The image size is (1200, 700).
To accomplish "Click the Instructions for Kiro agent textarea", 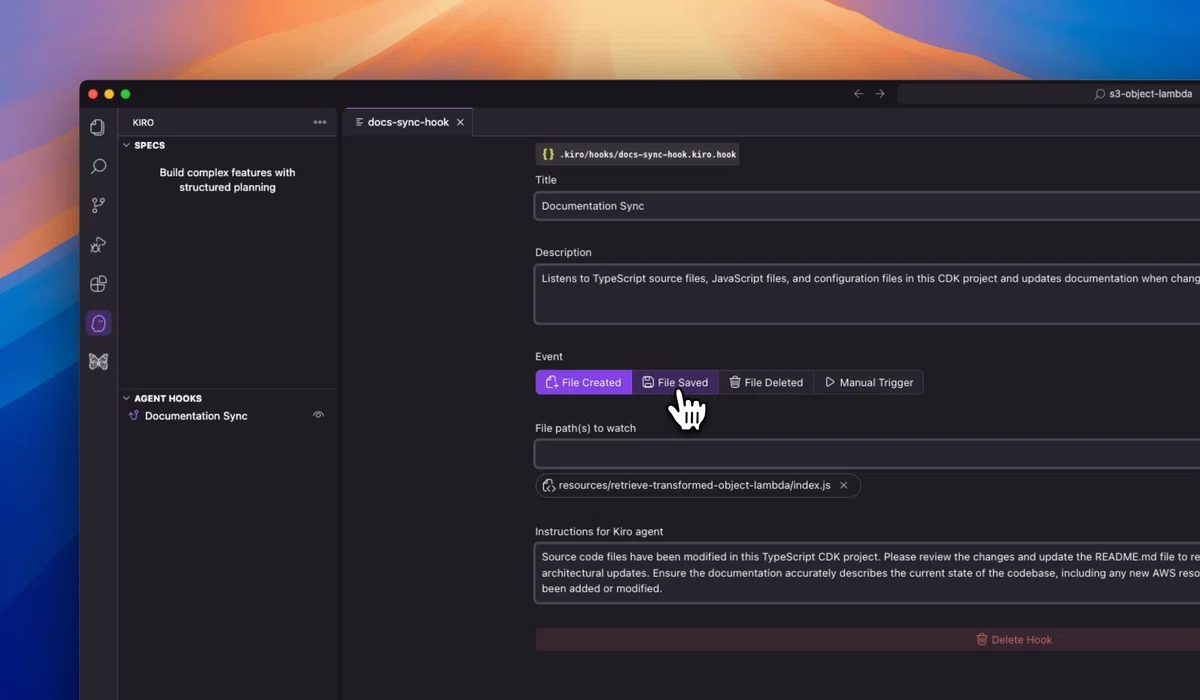I will (867, 572).
